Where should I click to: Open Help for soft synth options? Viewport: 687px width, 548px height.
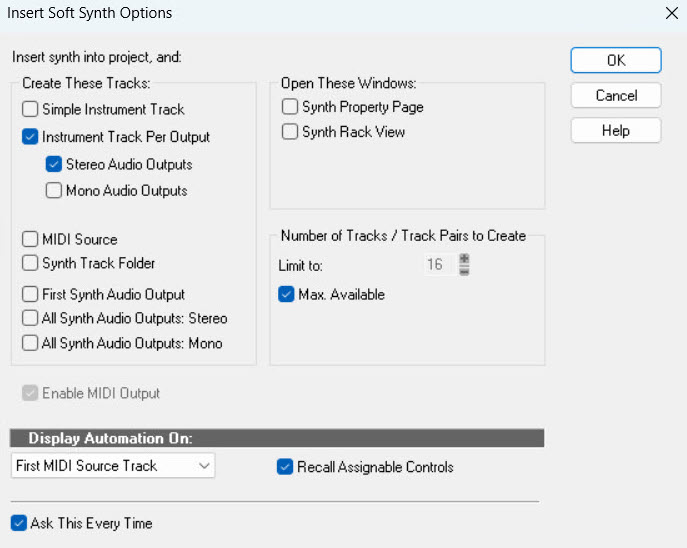(615, 131)
